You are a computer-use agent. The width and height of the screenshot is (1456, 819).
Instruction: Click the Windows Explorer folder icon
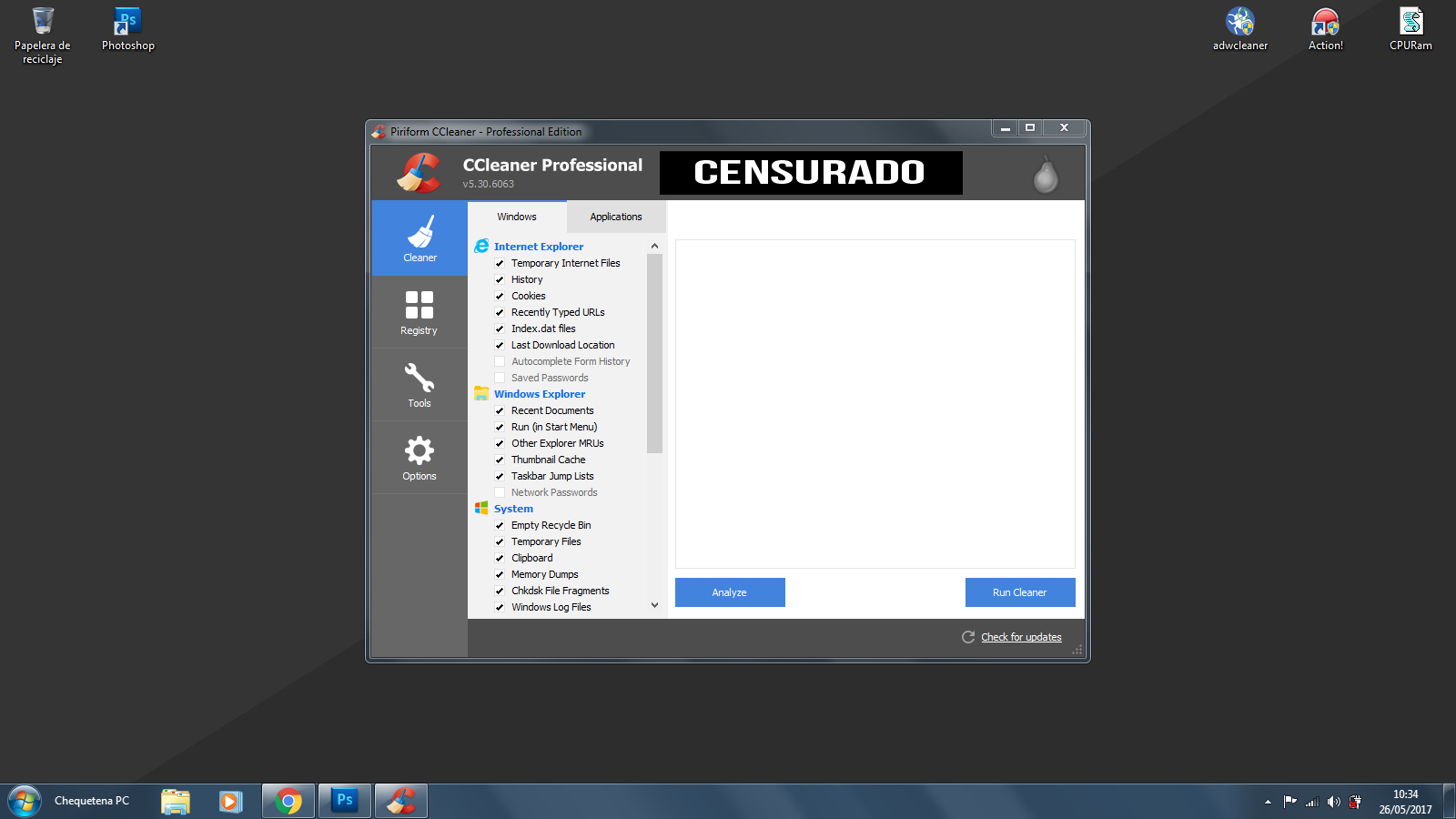(x=481, y=394)
